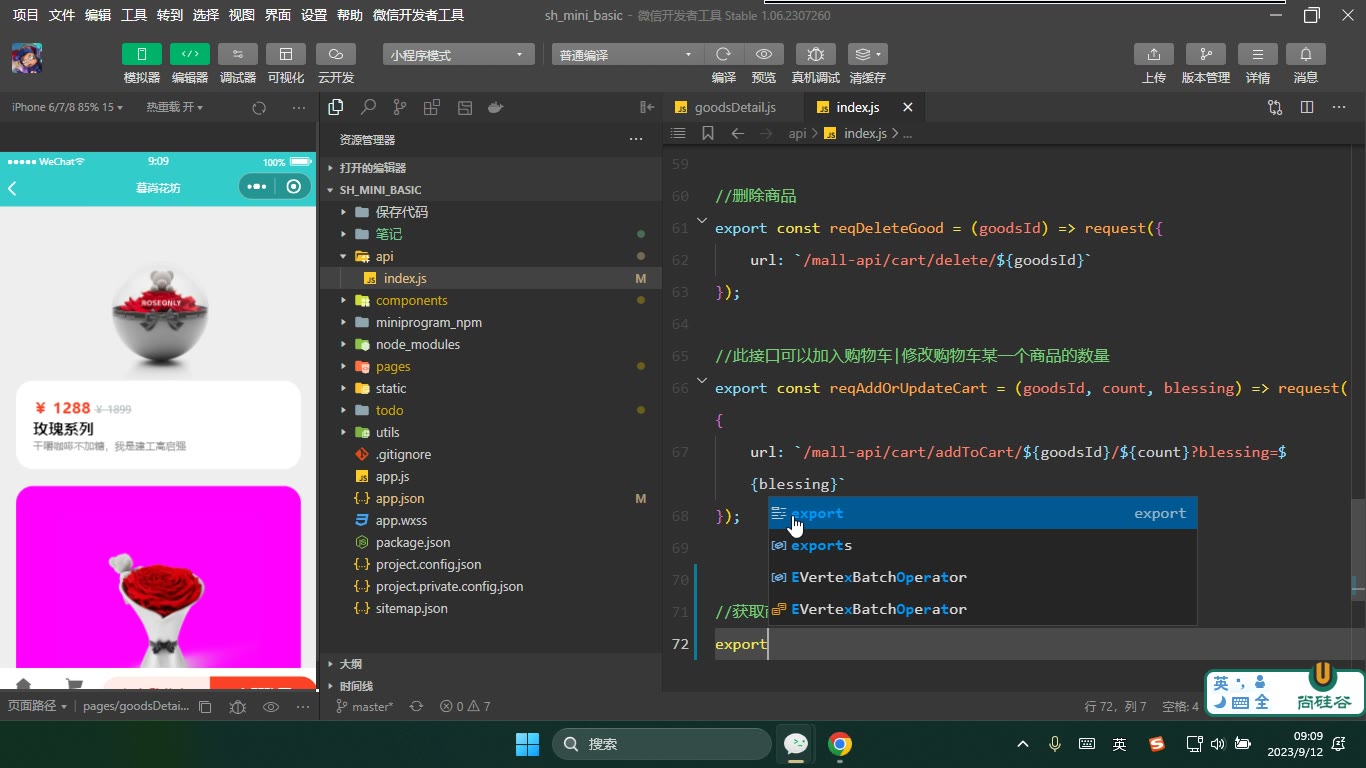Open search icon in sidebar

(368, 107)
